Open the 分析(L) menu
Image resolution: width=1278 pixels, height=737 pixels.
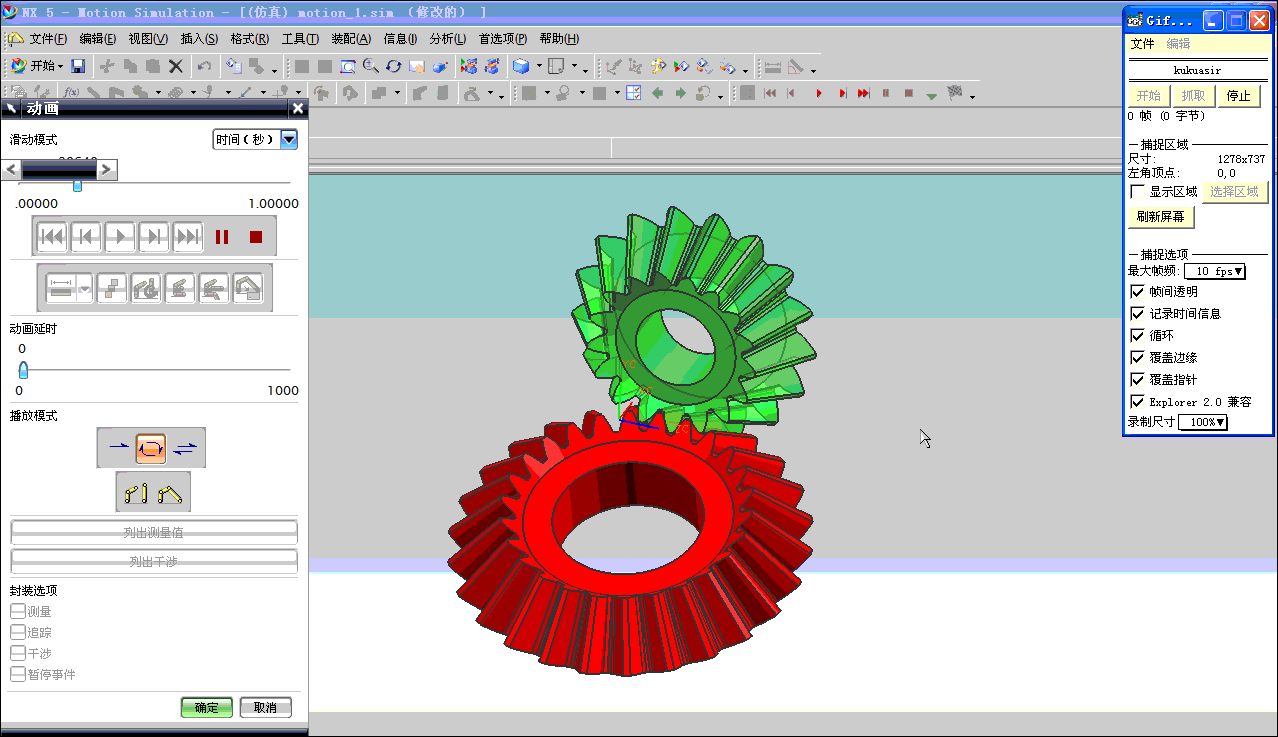(448, 39)
